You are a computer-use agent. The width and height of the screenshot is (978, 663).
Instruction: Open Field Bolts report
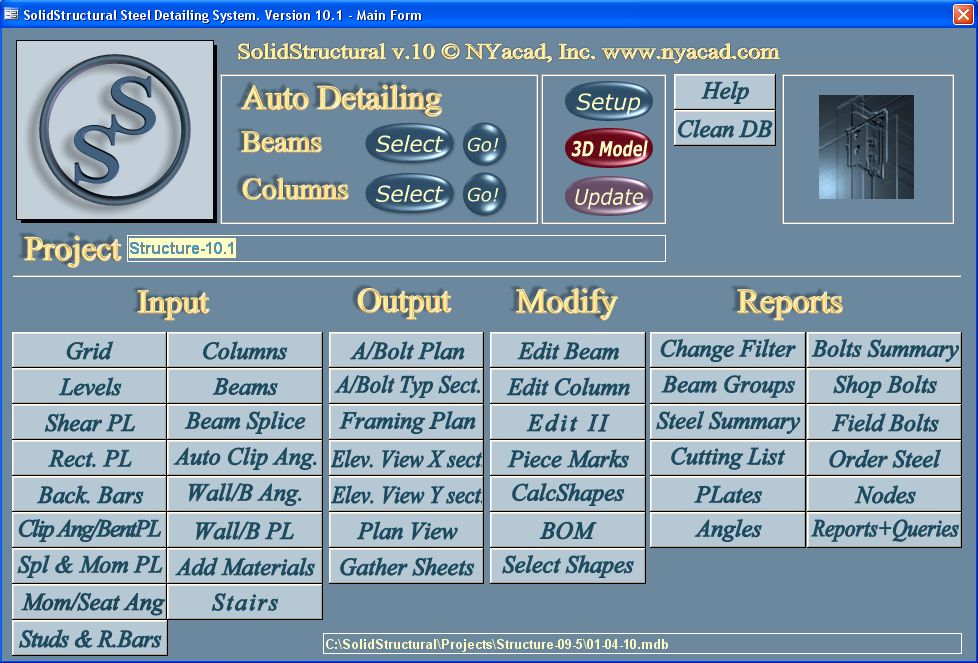coord(884,422)
